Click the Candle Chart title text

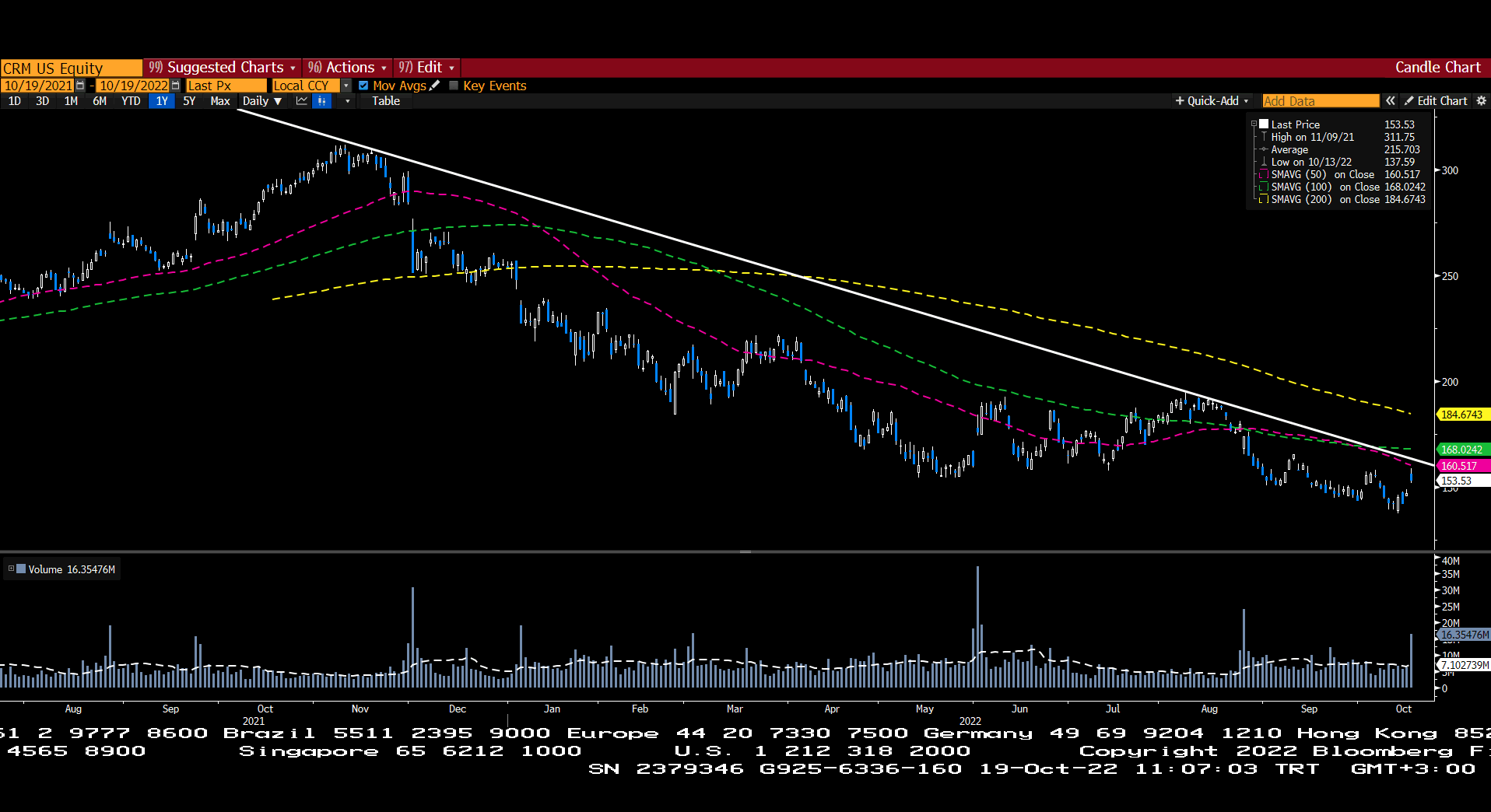click(x=1437, y=68)
